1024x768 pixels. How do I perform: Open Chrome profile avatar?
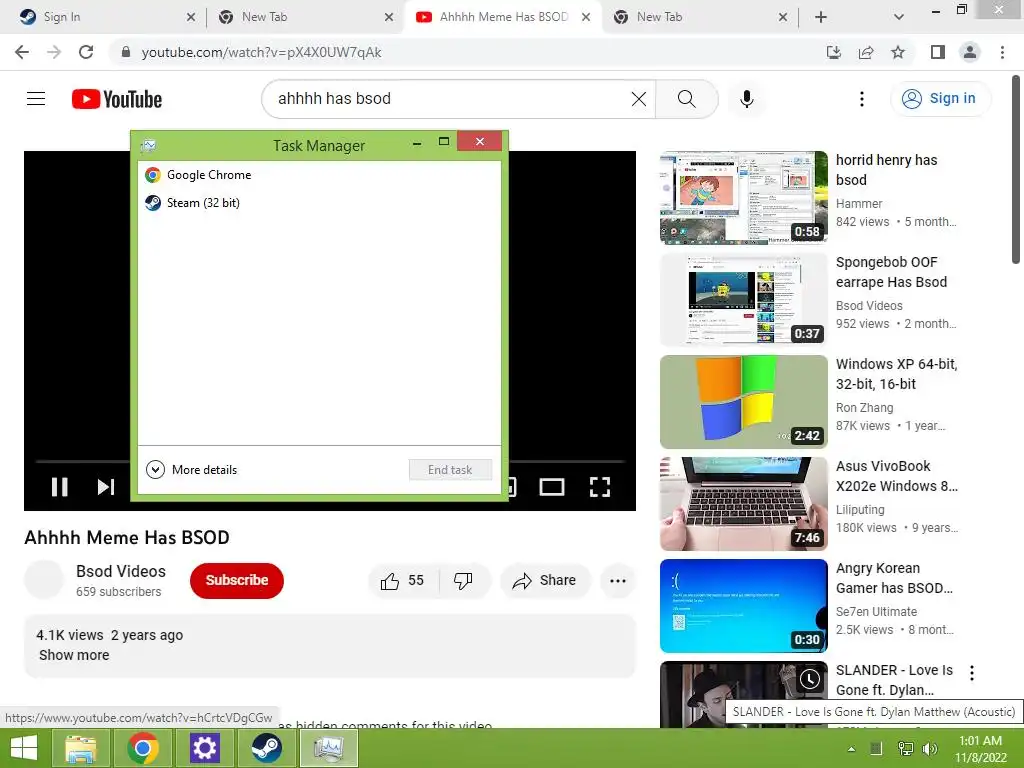970,52
